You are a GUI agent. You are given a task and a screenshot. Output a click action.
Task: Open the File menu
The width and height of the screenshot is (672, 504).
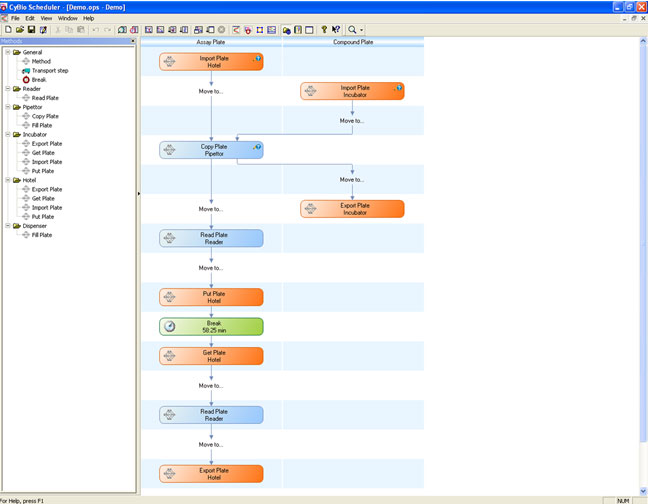[x=15, y=18]
